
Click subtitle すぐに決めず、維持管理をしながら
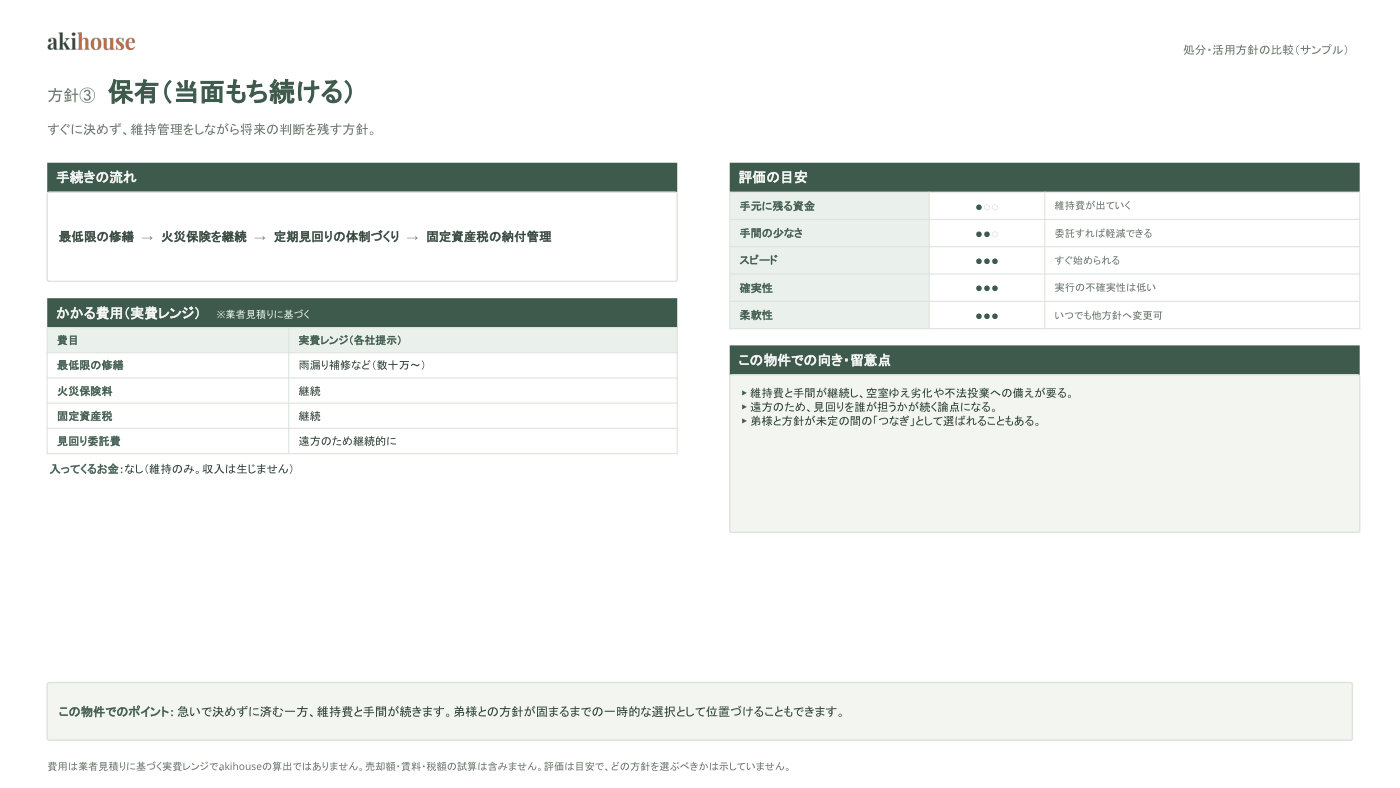[x=211, y=130]
